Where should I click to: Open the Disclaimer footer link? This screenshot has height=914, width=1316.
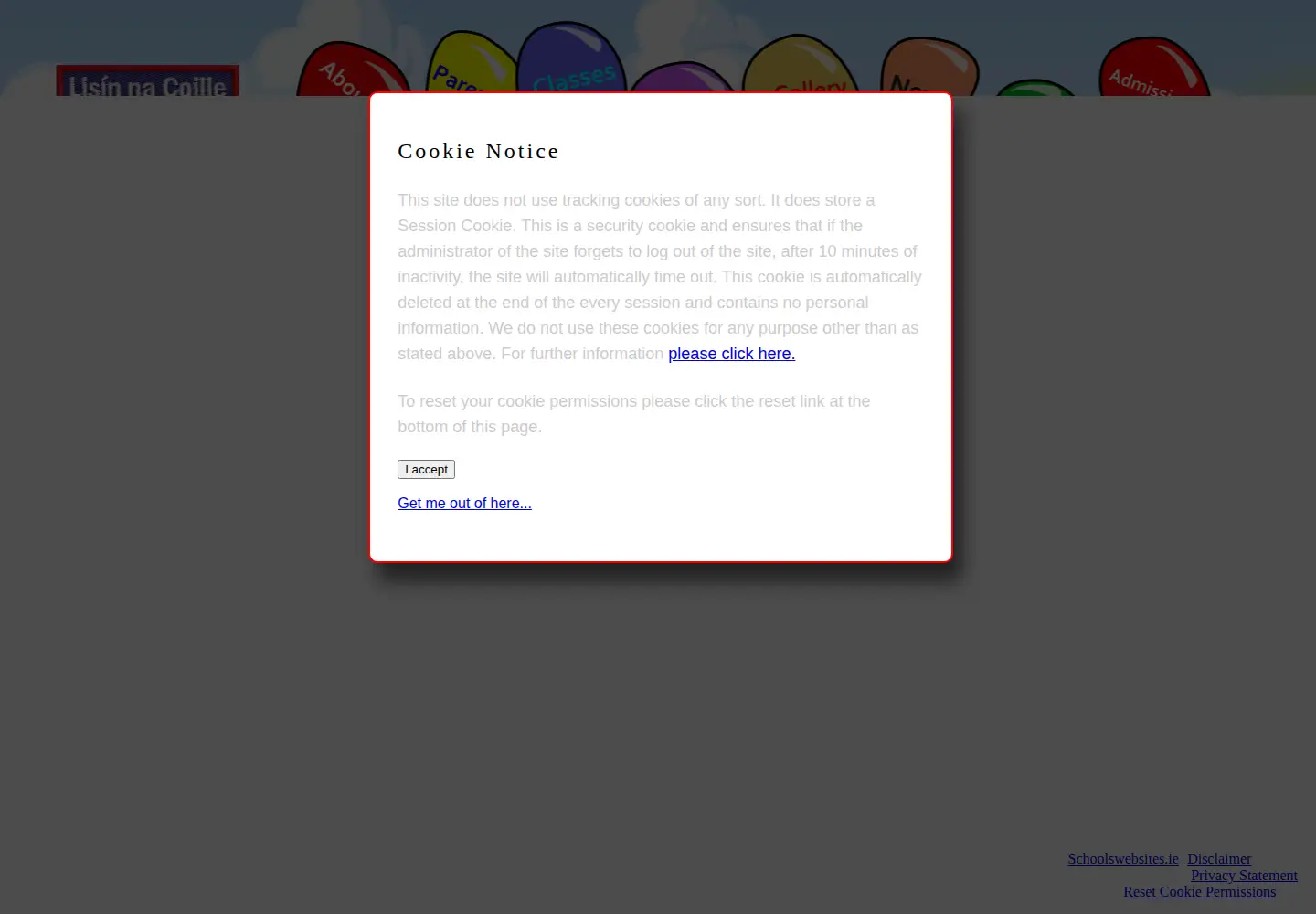(x=1219, y=859)
